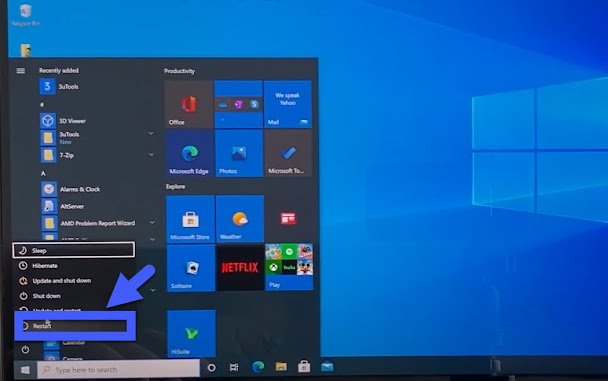
Task: Expand the 7-Zip folder chevron
Action: pos(151,155)
